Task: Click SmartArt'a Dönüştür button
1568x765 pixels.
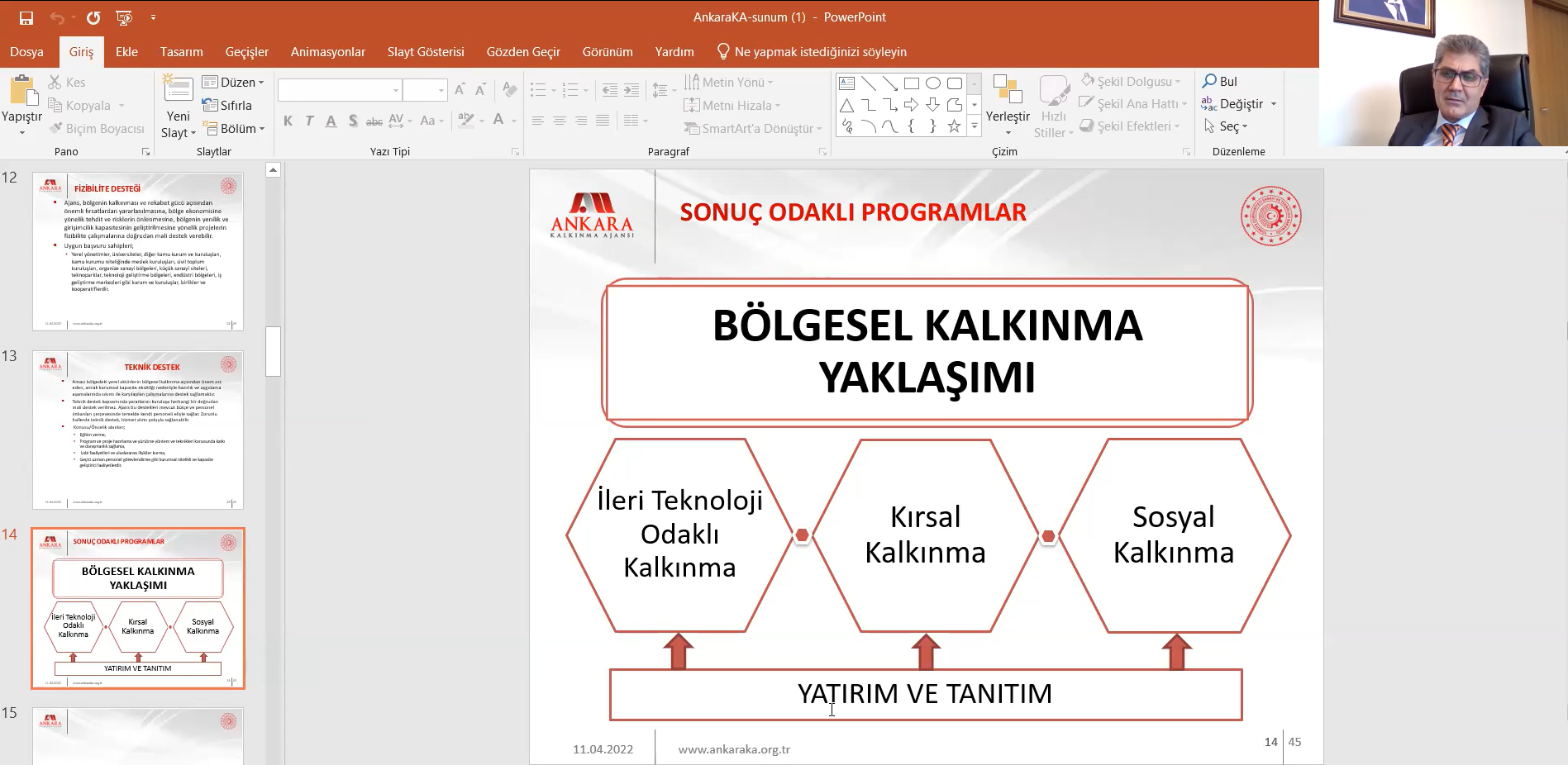Action: click(x=753, y=128)
